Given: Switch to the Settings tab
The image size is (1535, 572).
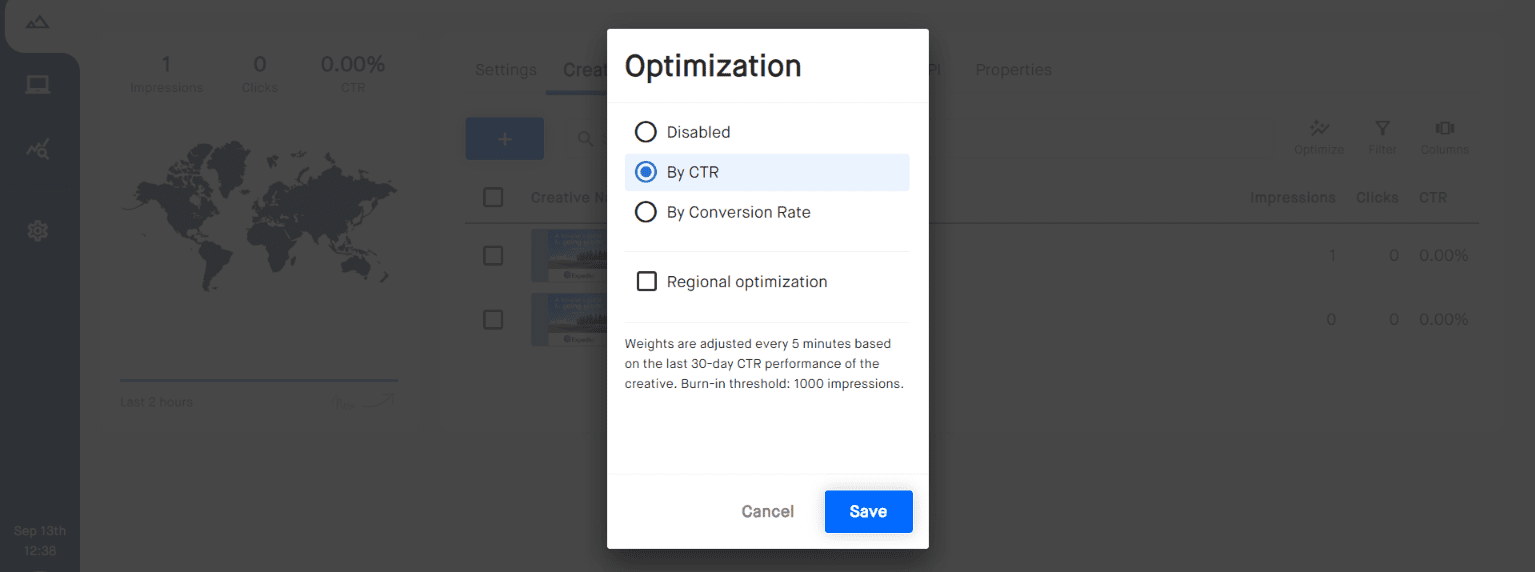Looking at the screenshot, I should pos(506,70).
